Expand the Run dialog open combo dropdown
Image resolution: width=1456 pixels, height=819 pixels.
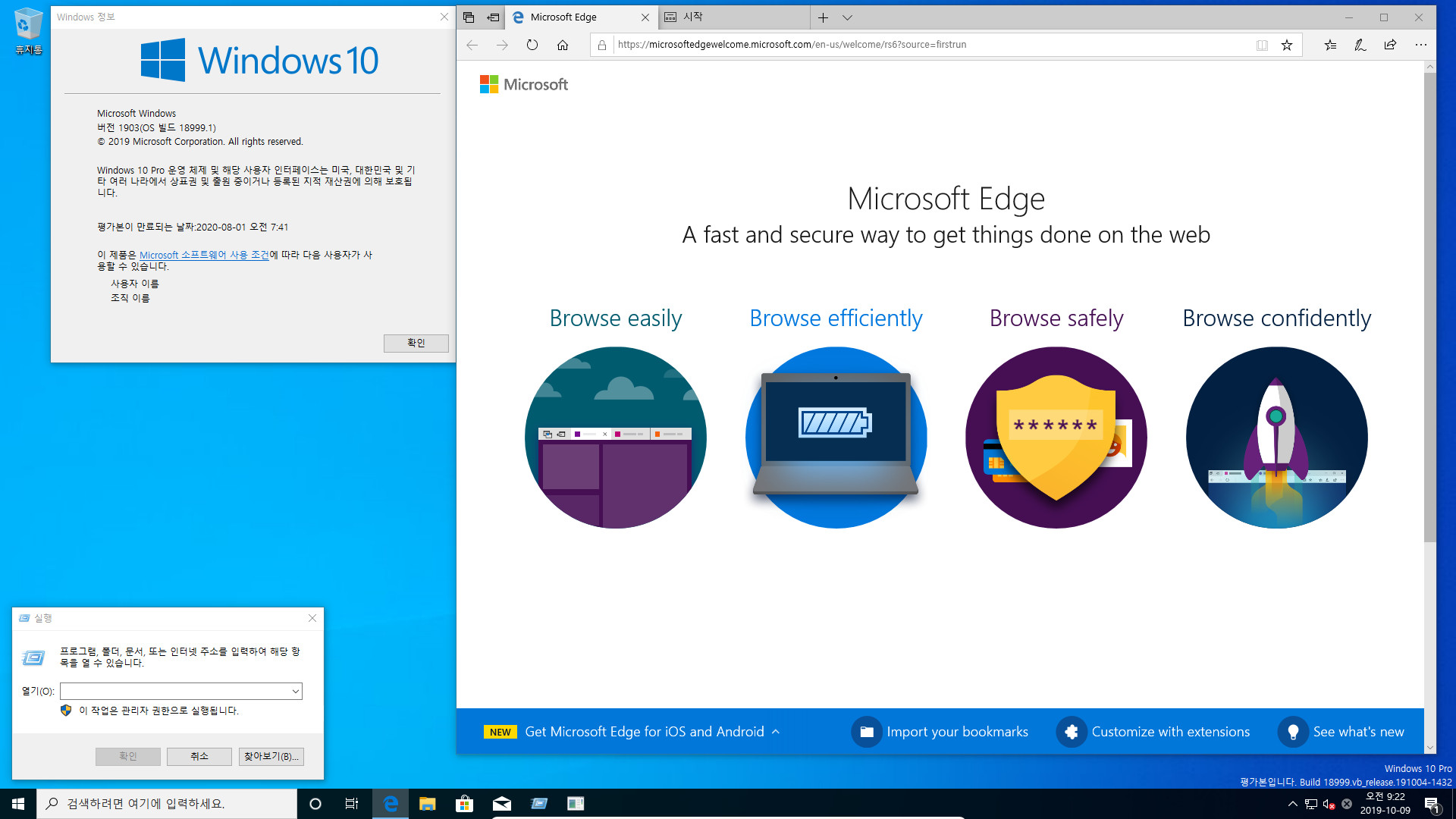click(295, 691)
